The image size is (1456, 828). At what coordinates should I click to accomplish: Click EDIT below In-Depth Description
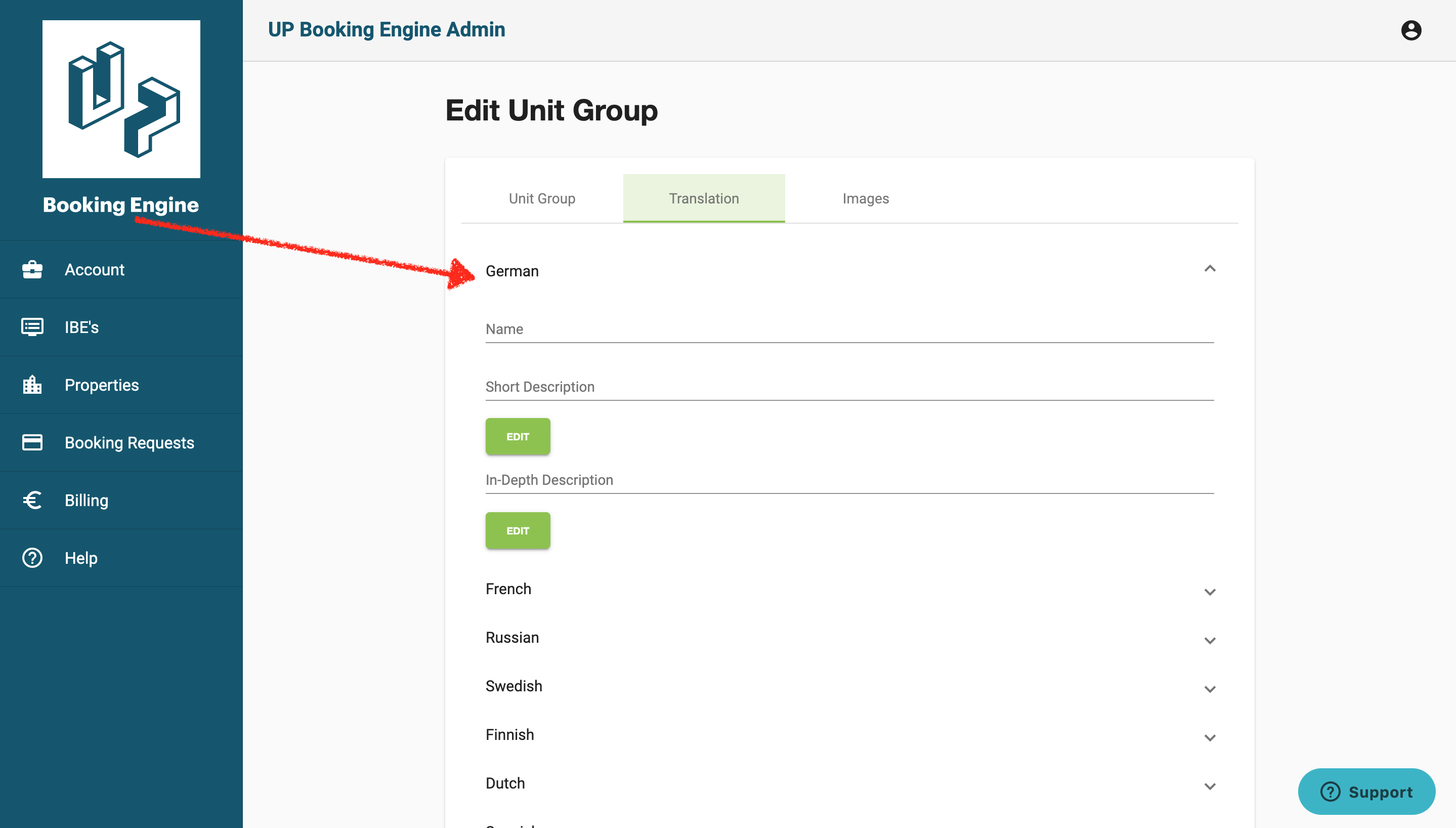517,530
